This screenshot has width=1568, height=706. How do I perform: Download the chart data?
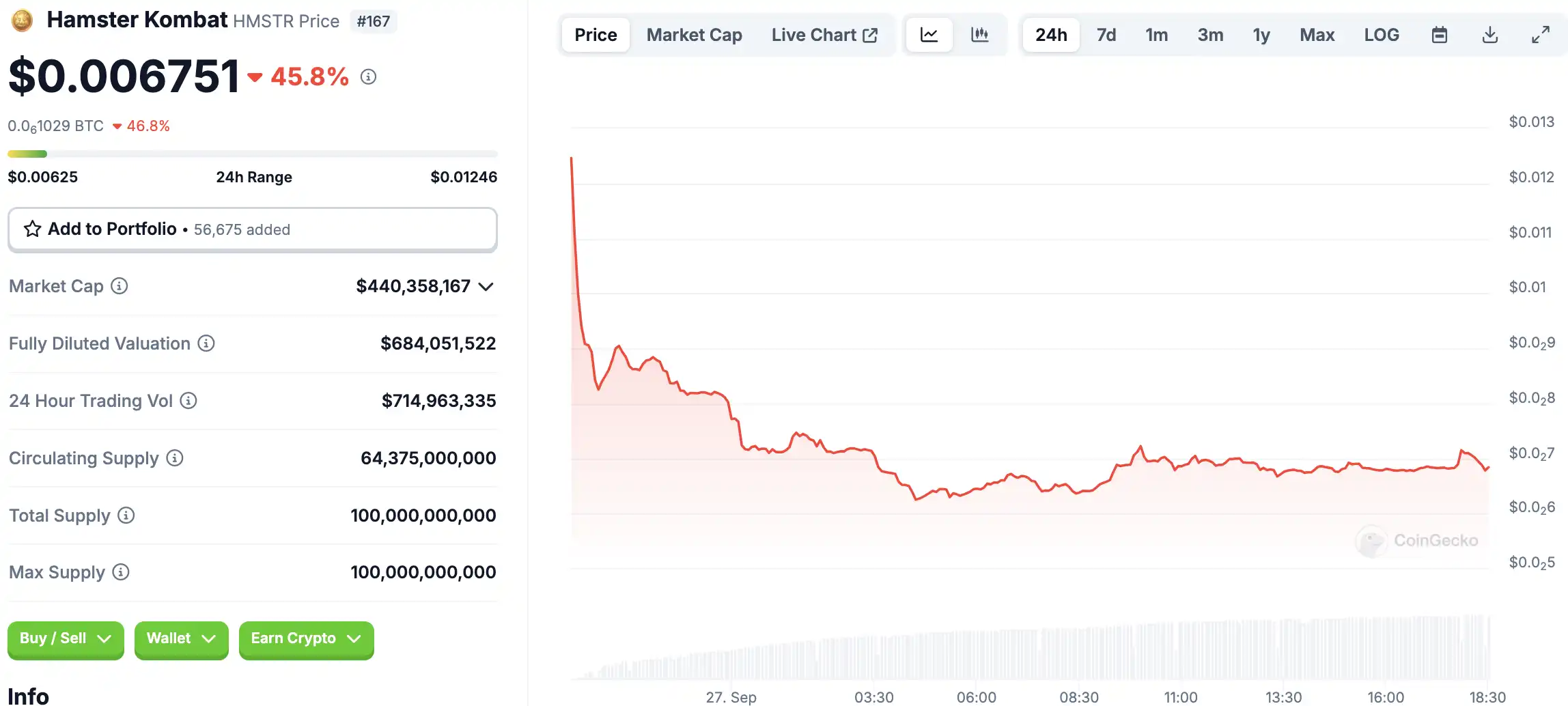pos(1490,35)
